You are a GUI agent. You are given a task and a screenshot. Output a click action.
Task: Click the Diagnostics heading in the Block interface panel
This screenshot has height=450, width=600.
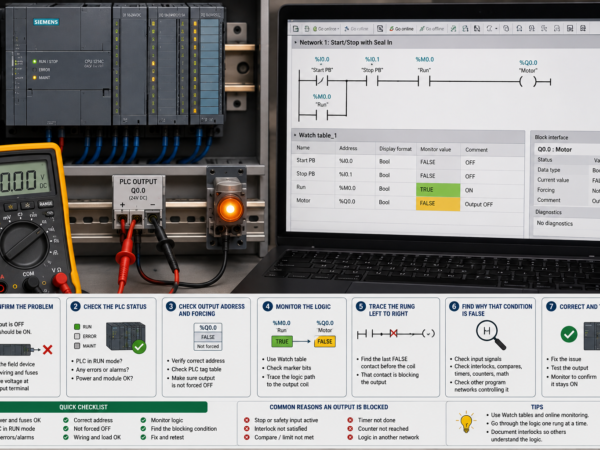coord(548,212)
